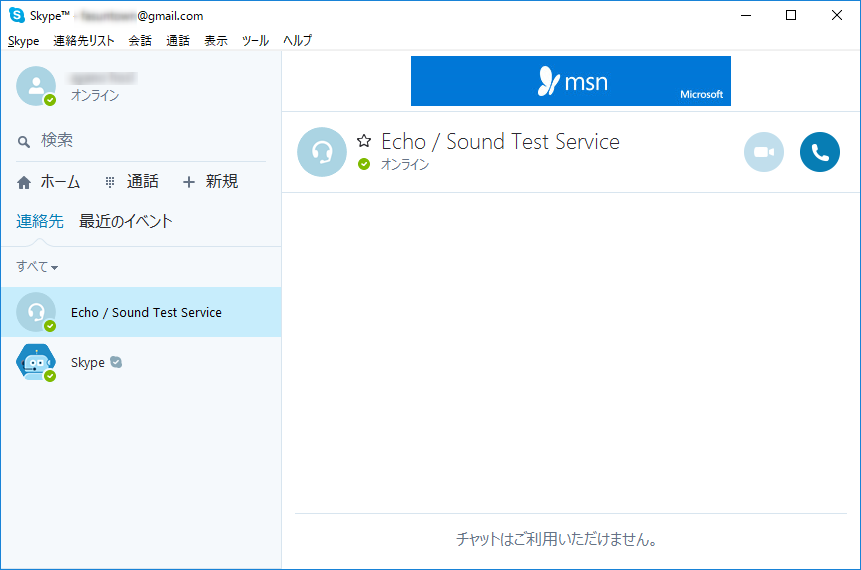Switch to the 連絡先 tab
This screenshot has height=570, width=861.
pos(40,221)
